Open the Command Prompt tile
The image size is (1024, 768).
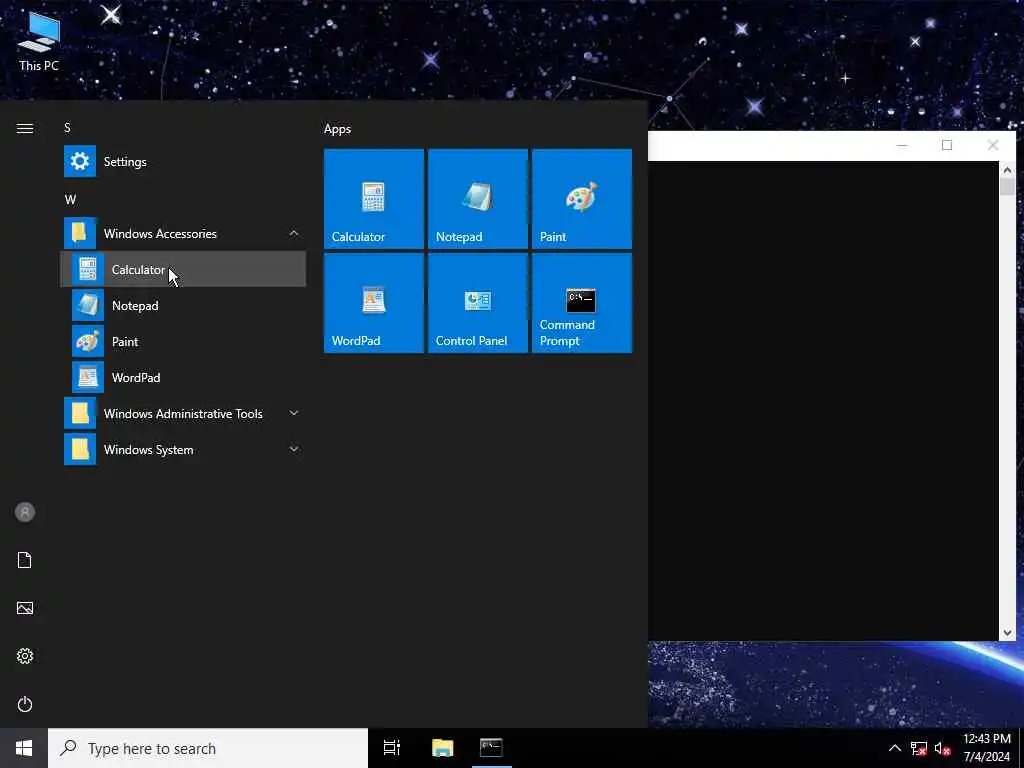click(582, 303)
